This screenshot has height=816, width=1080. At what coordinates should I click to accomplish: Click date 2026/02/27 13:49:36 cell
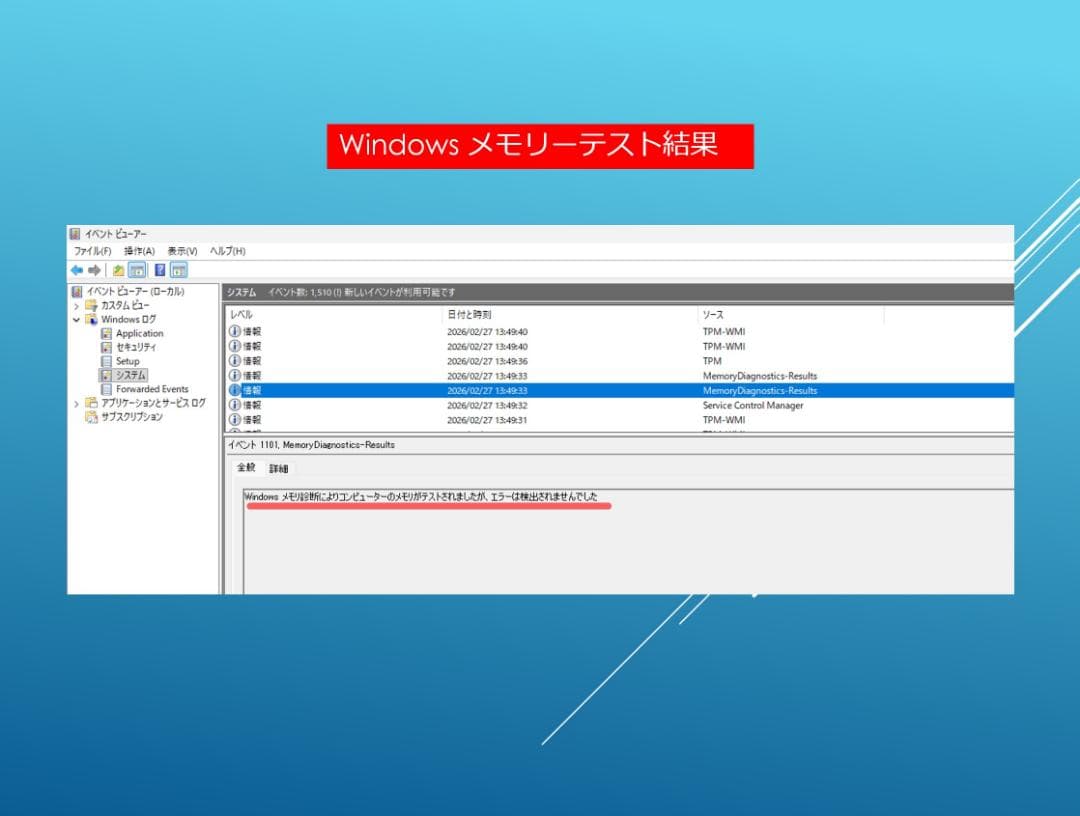pos(487,362)
